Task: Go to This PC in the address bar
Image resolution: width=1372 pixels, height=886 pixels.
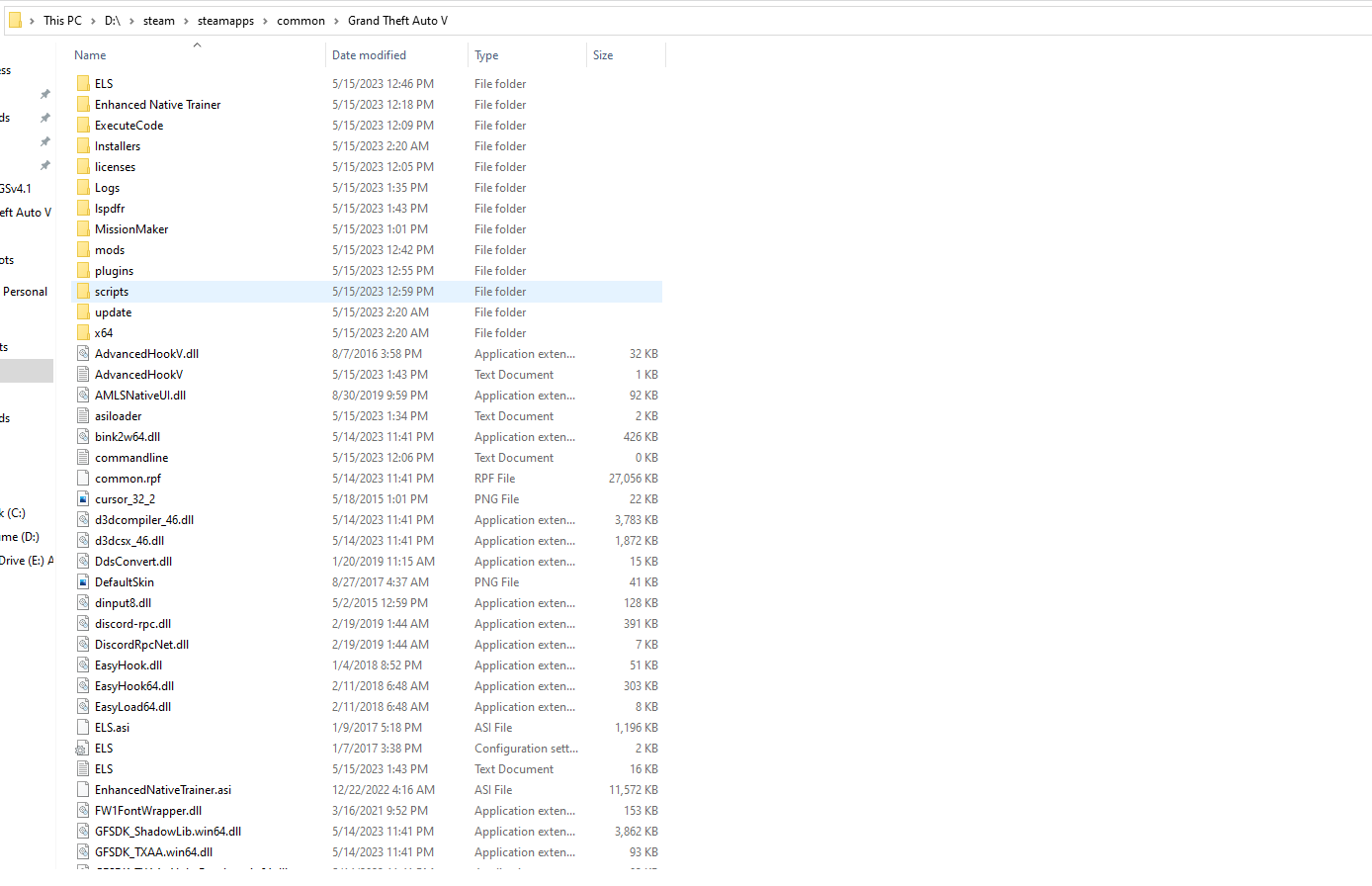Action: 62,21
